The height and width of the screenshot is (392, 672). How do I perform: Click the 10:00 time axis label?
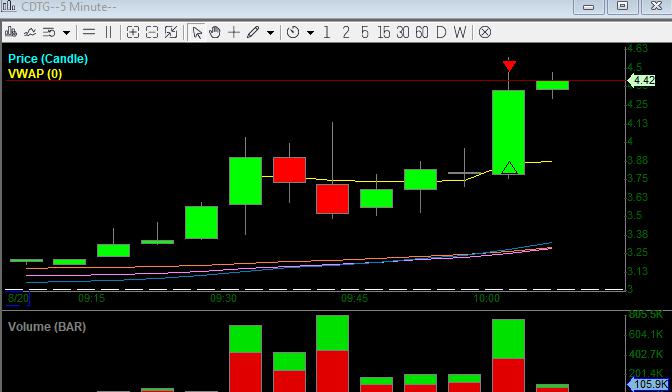pos(486,298)
